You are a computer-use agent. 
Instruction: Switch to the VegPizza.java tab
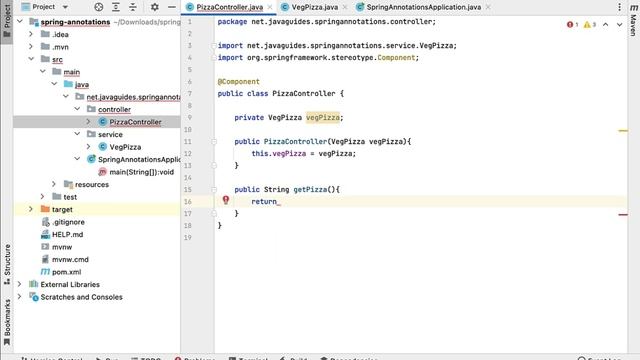coord(315,7)
